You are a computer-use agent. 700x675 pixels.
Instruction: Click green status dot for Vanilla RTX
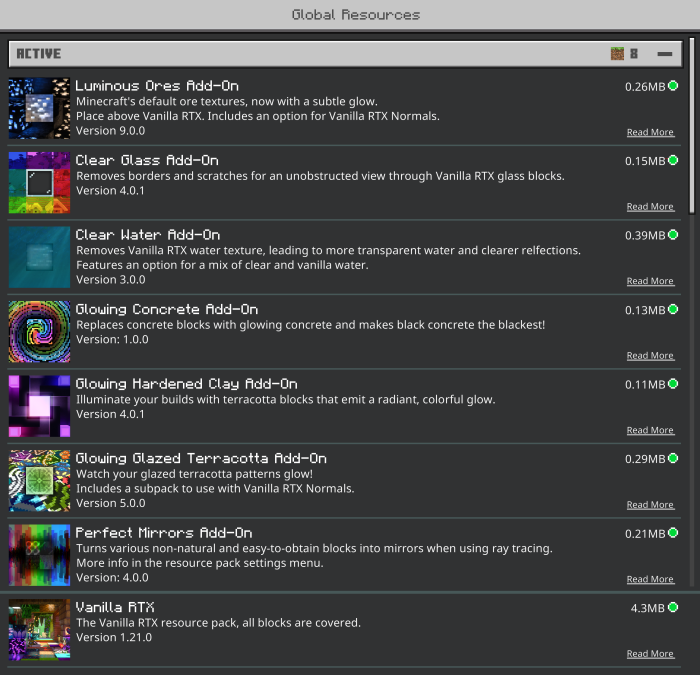click(673, 607)
